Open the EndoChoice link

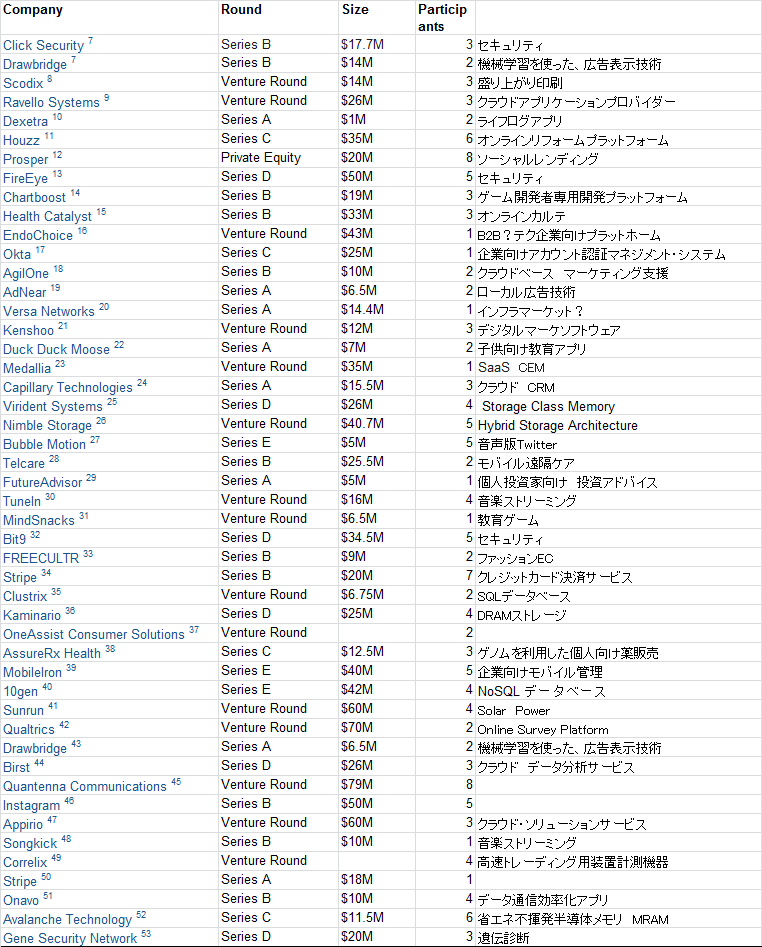[38, 236]
